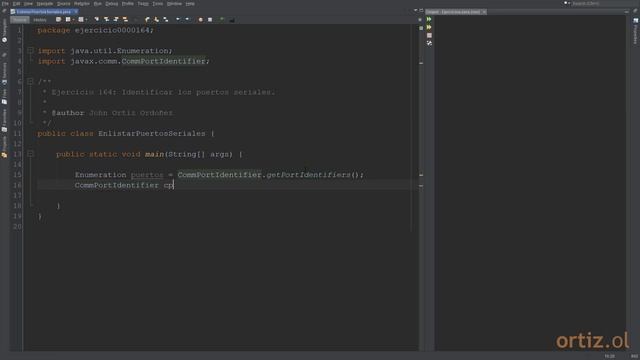Open the Navigate menu
The image size is (640, 360).
point(45,4)
